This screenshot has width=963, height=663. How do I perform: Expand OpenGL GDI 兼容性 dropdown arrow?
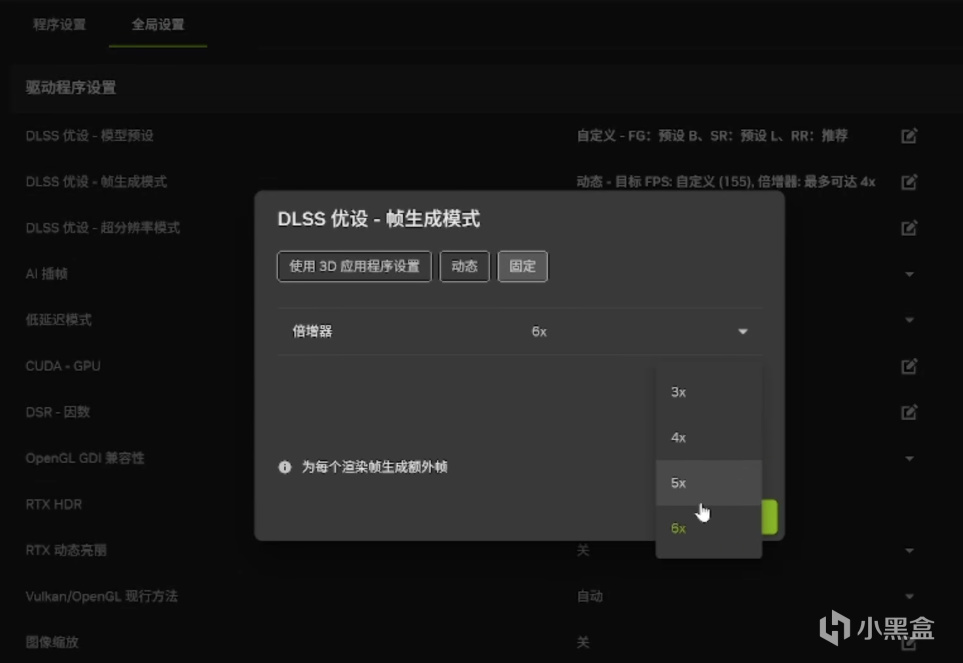tap(909, 458)
